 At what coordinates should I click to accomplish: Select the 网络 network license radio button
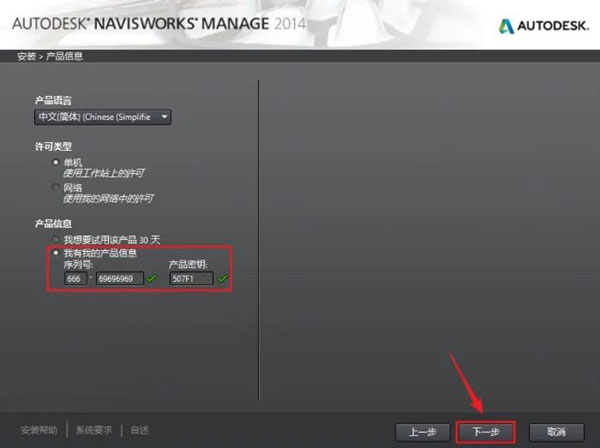(x=56, y=187)
